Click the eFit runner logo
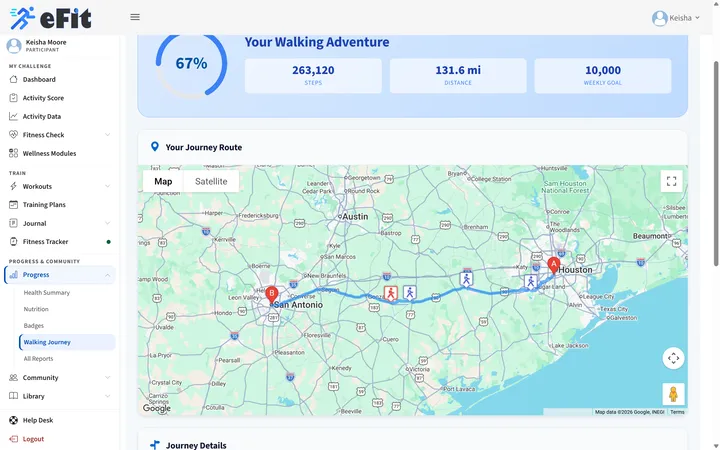 click(51, 18)
